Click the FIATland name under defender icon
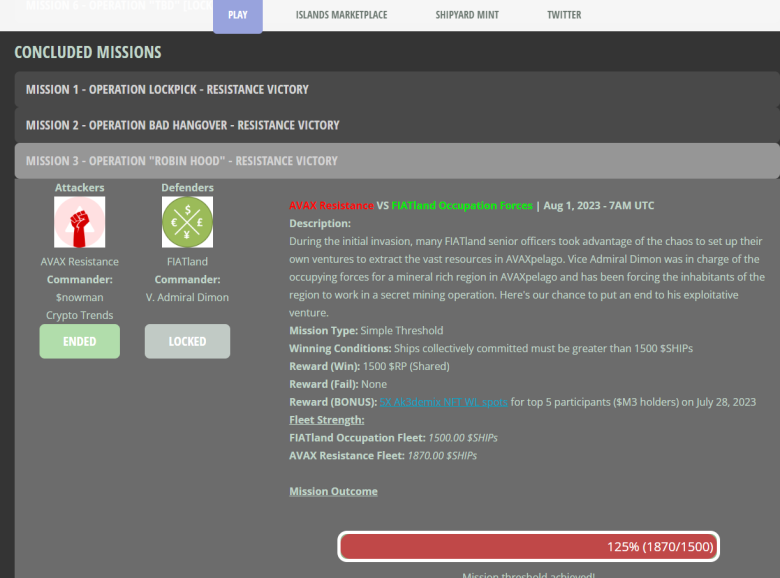The width and height of the screenshot is (780, 578). 188,262
